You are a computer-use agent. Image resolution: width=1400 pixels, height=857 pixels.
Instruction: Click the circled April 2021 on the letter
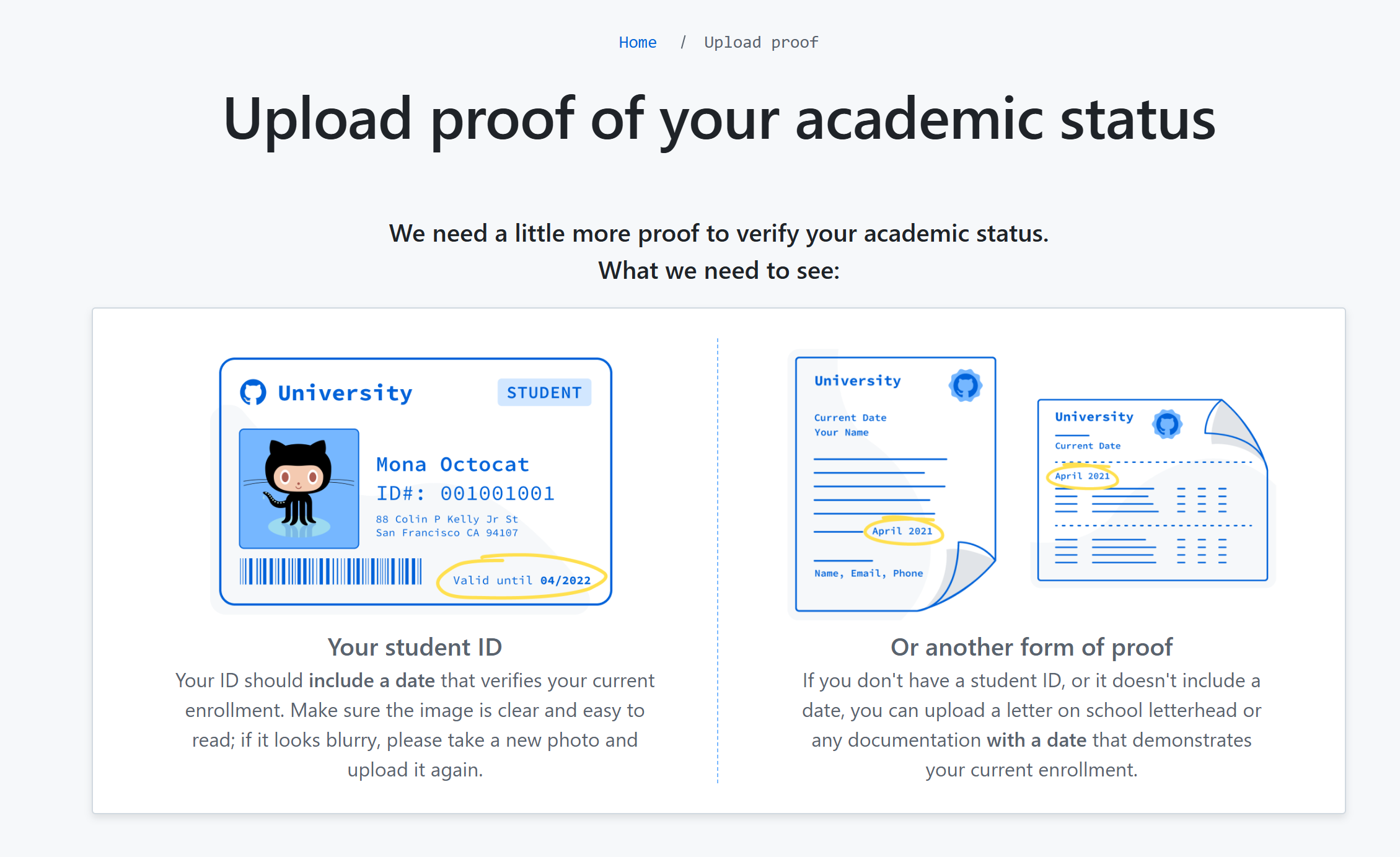pyautogui.click(x=902, y=531)
